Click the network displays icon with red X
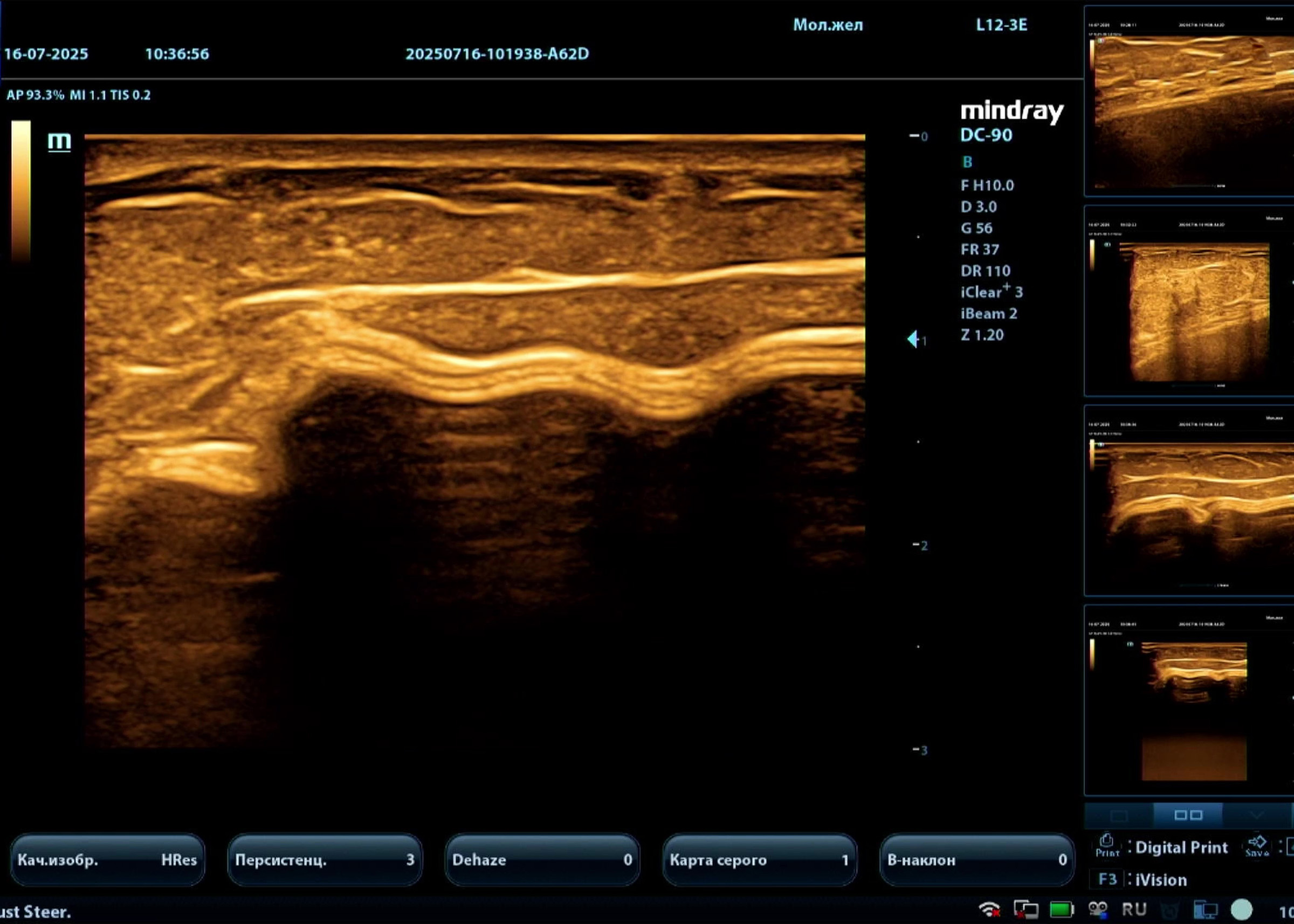Image resolution: width=1294 pixels, height=924 pixels. [1026, 909]
